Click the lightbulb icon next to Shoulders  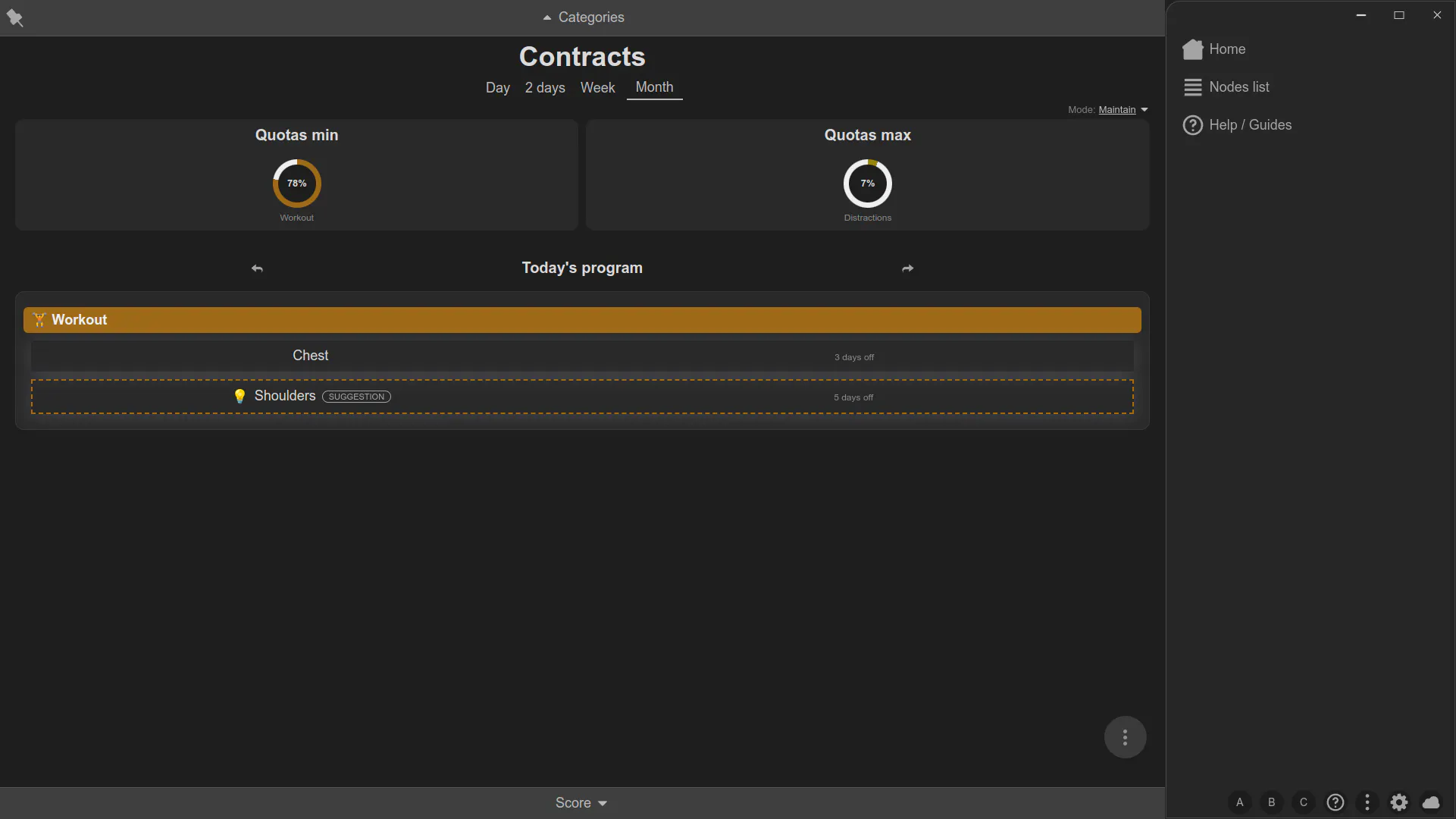[240, 397]
